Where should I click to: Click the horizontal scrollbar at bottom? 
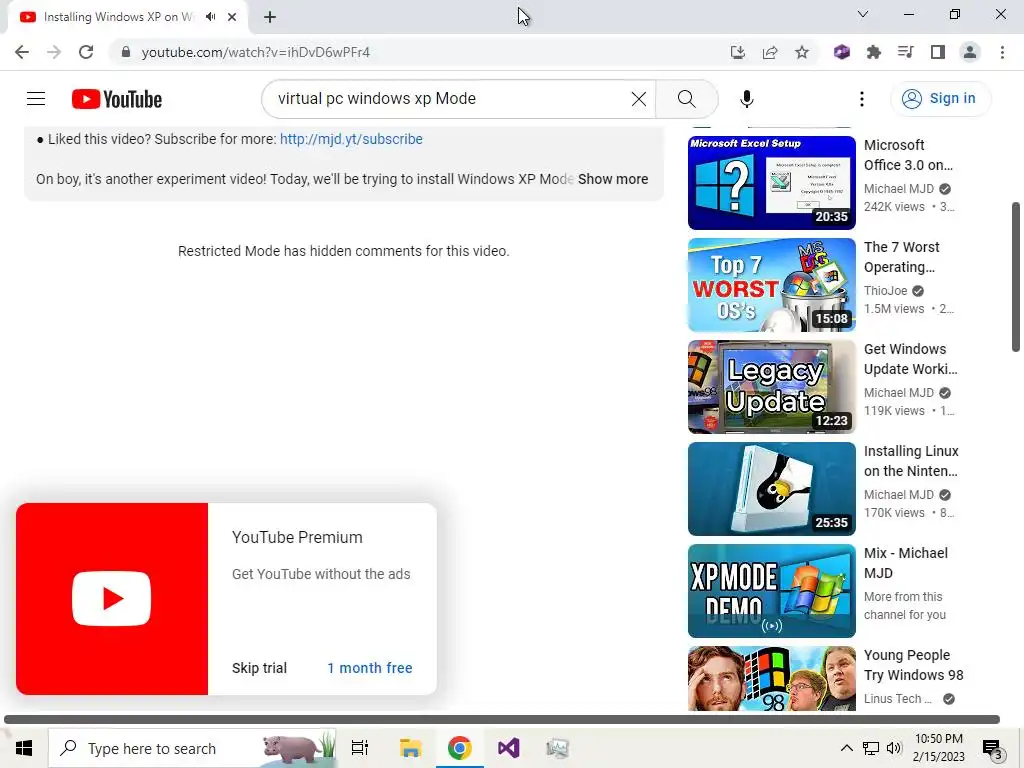click(x=502, y=719)
